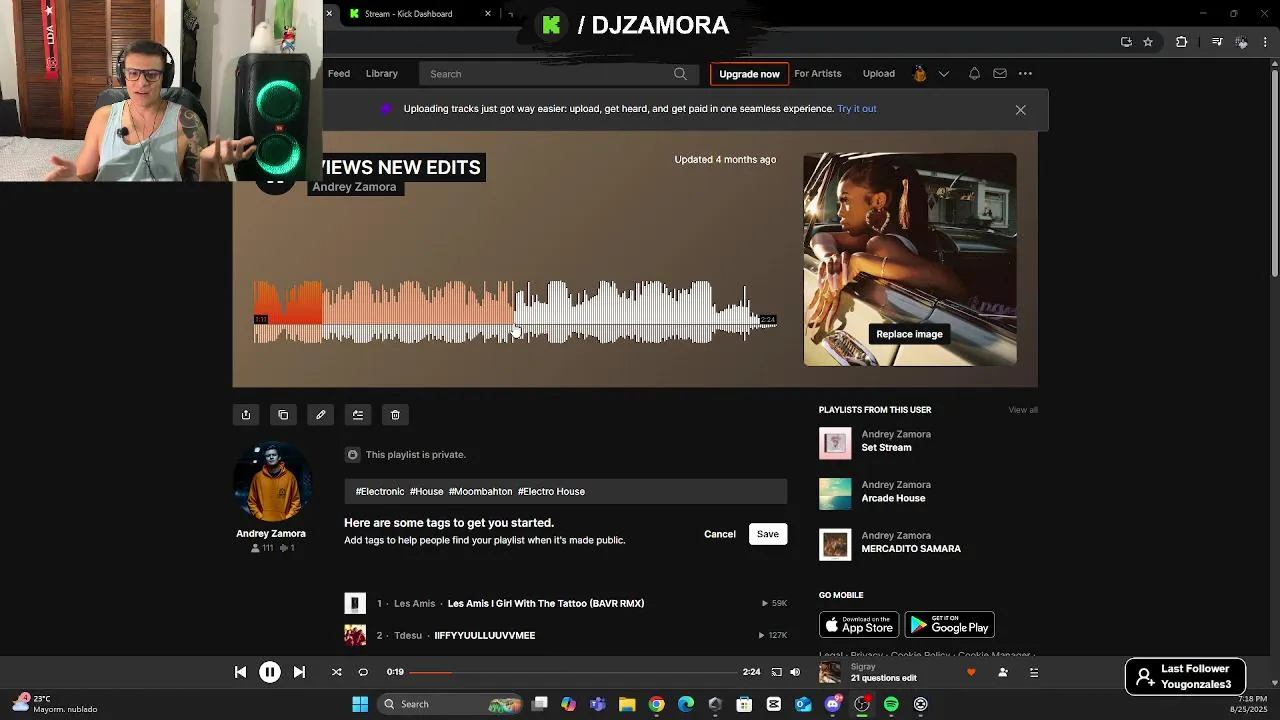Seek on the player progress bar
Image resolution: width=1280 pixels, height=720 pixels.
(x=573, y=672)
